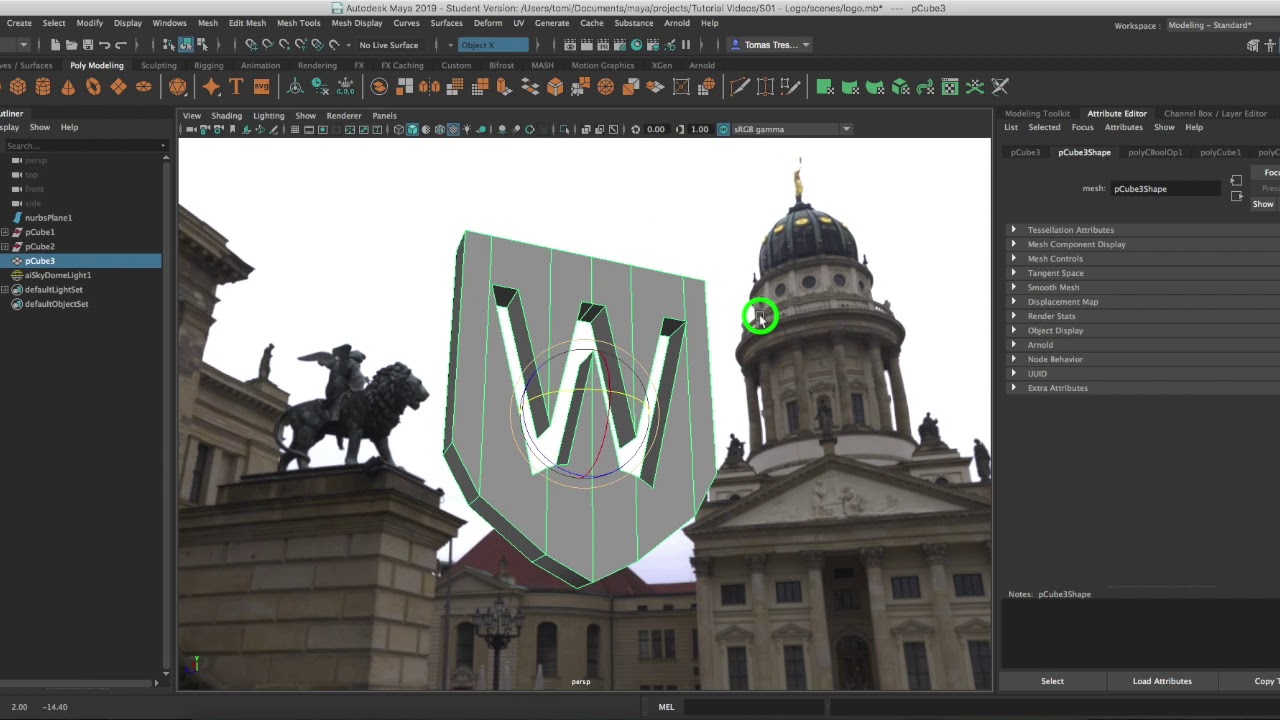The image size is (1280, 720).
Task: Click the Undo arrow icon
Action: click(104, 45)
